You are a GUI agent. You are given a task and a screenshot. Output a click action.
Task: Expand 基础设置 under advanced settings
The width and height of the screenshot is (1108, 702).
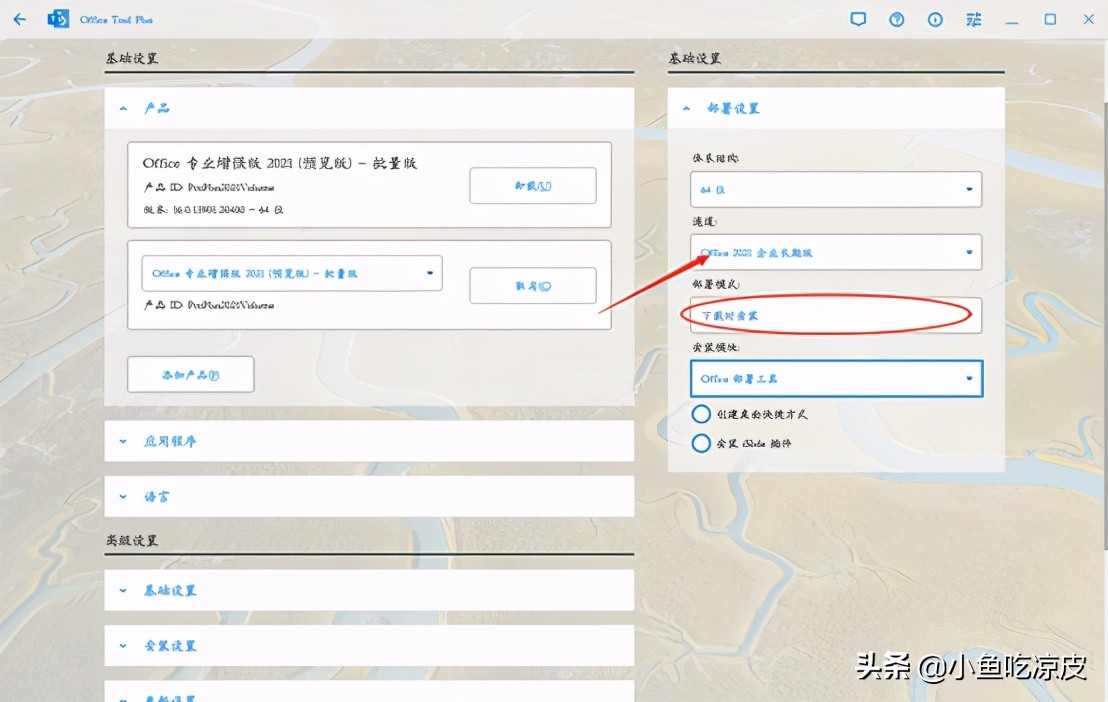point(369,590)
